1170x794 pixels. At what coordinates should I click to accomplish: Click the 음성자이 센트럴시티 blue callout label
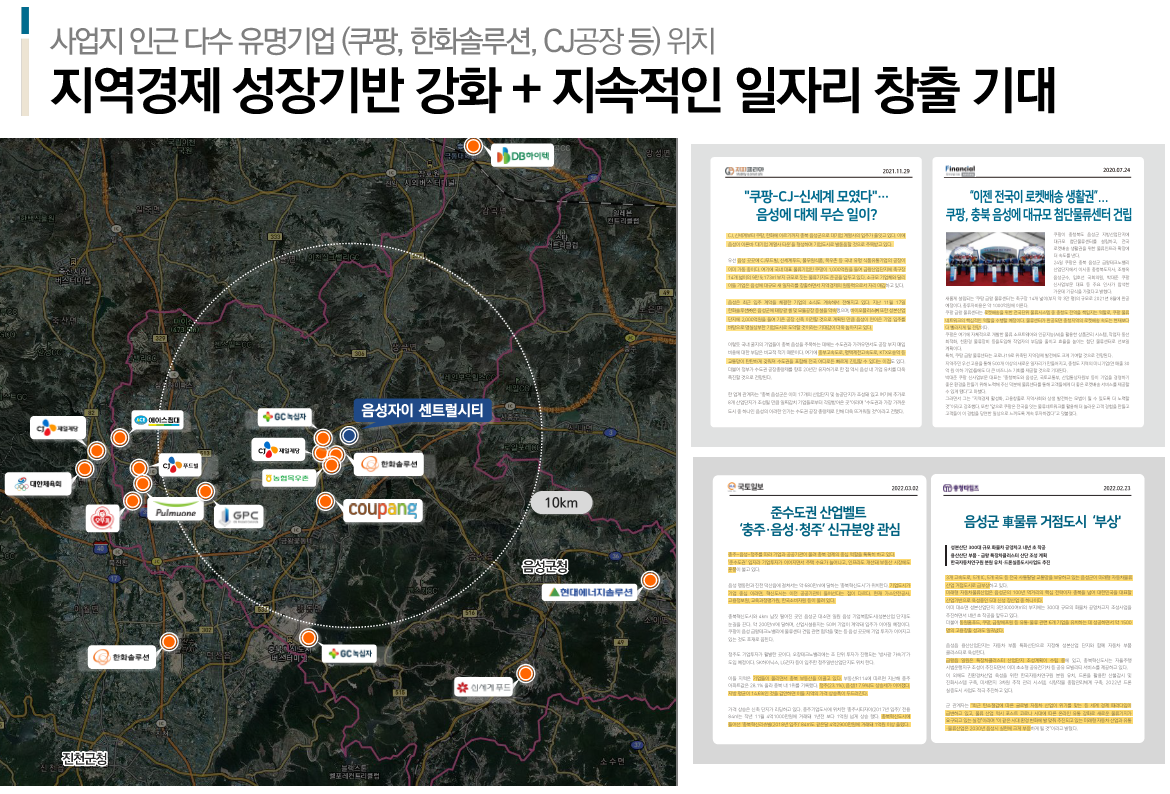point(422,410)
